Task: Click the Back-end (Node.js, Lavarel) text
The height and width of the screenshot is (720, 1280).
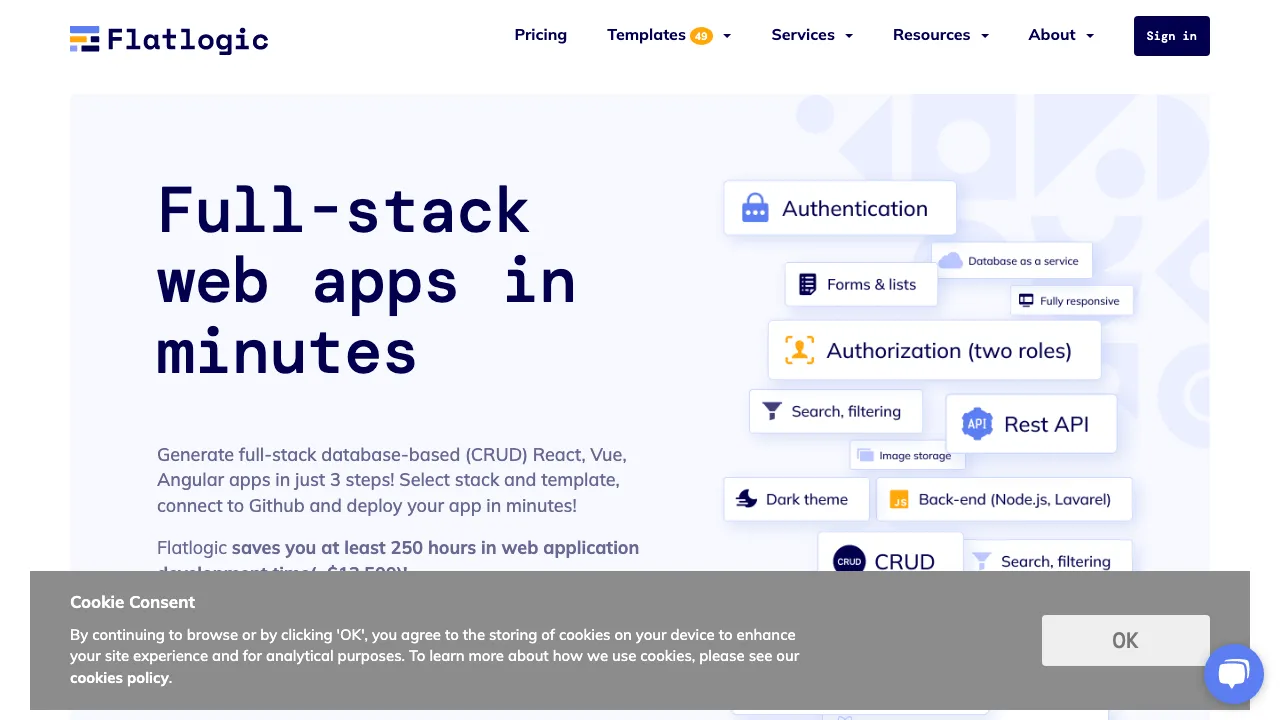Action: 1015,499
